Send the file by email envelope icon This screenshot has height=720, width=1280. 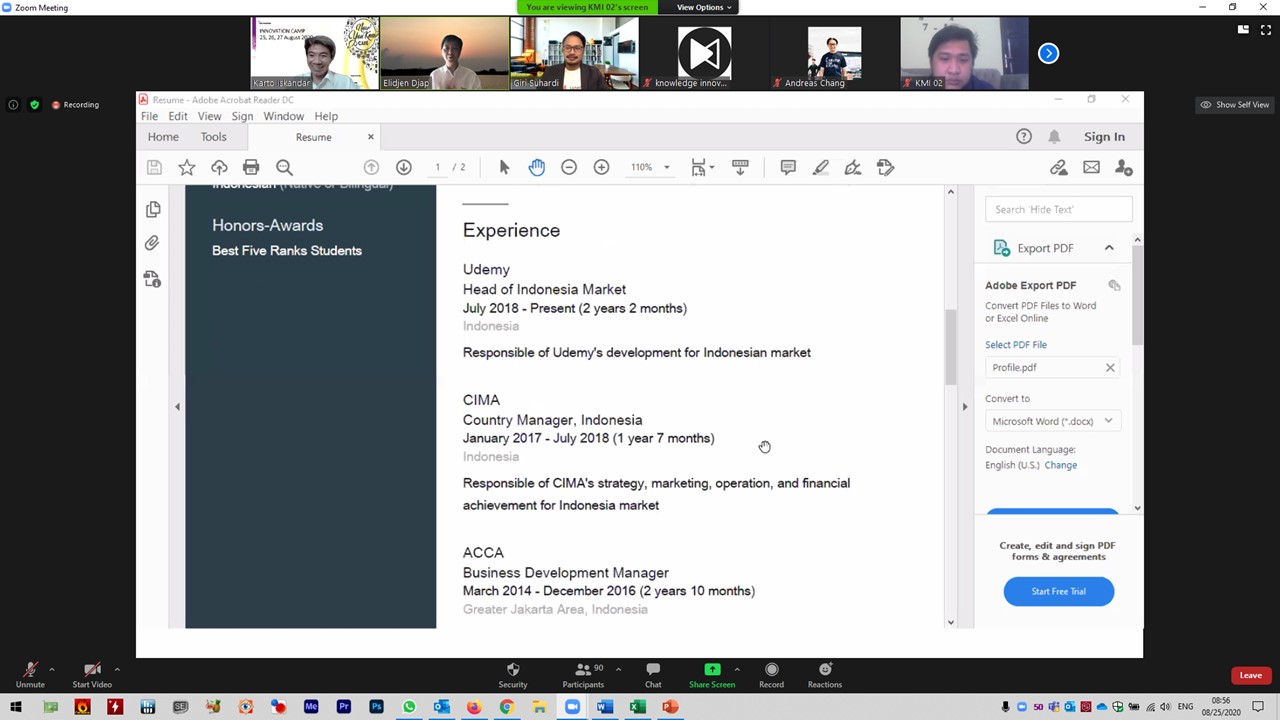pyautogui.click(x=1091, y=167)
